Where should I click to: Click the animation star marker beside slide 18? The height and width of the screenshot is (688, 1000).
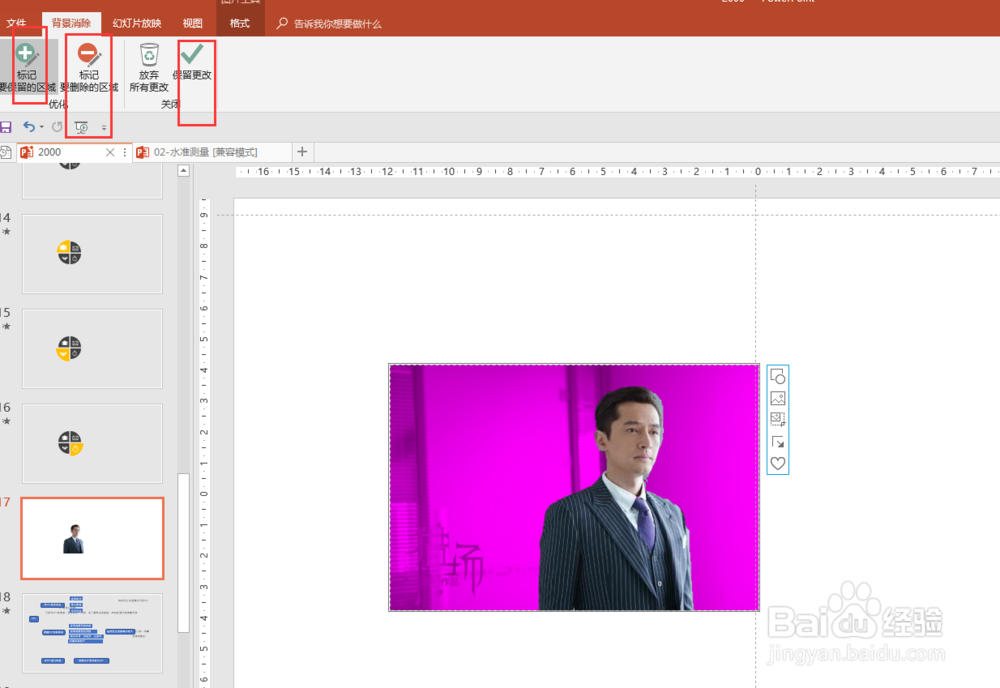6,611
